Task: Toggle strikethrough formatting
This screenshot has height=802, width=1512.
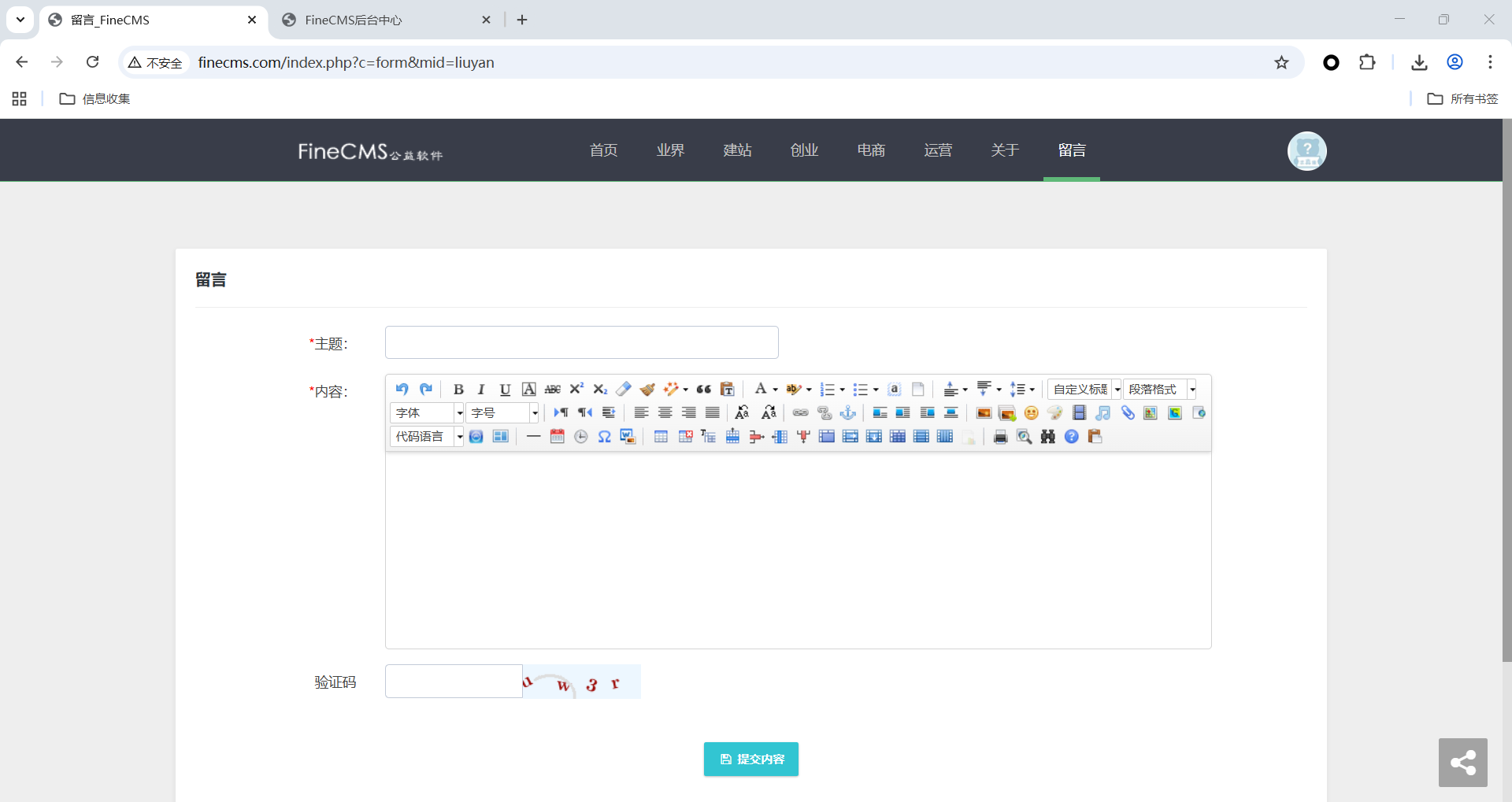Action: (x=553, y=389)
